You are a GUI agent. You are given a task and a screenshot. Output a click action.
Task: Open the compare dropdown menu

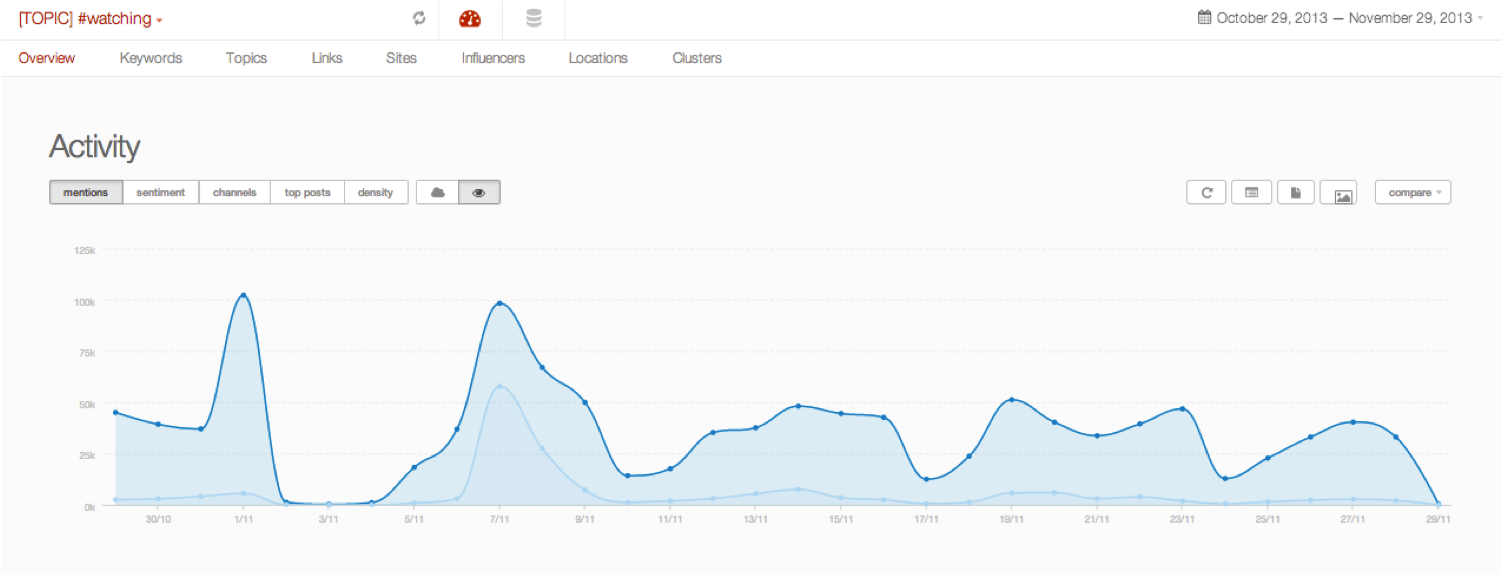1413,192
